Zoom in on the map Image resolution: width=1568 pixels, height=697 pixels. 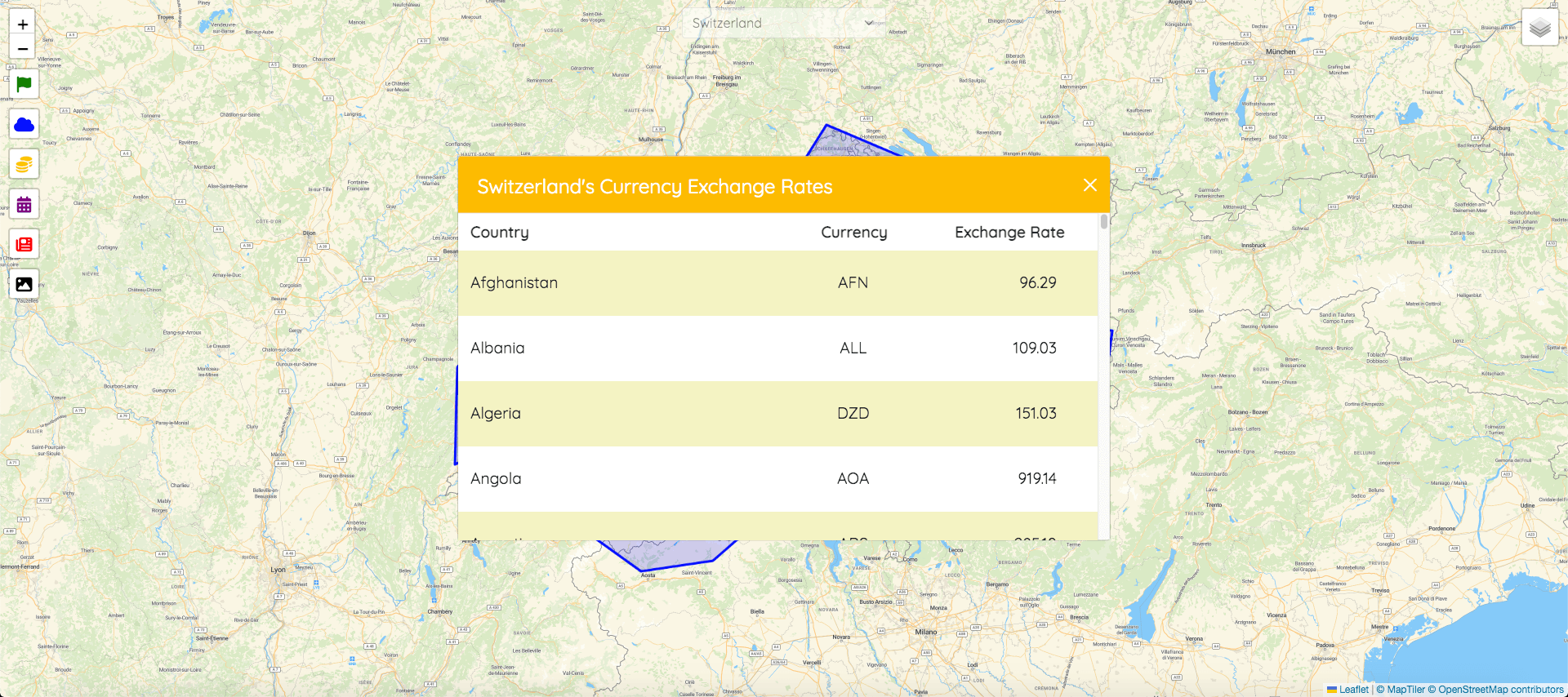click(x=23, y=24)
